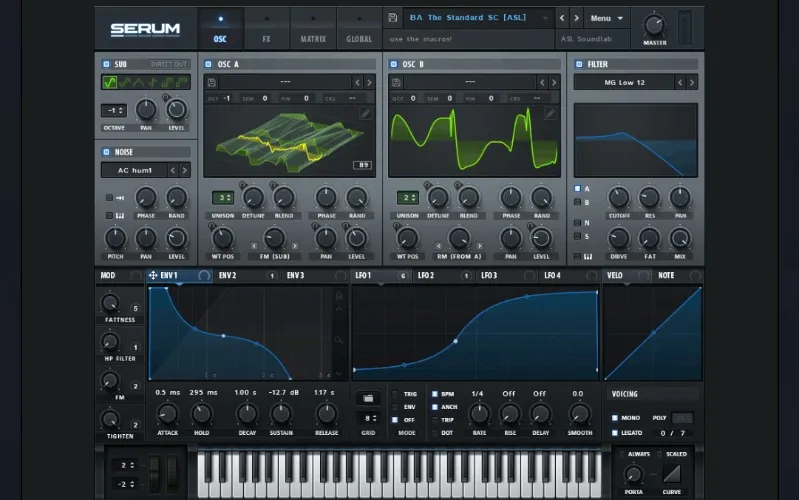Click the filter response graph
This screenshot has width=799, height=500.
pos(635,140)
